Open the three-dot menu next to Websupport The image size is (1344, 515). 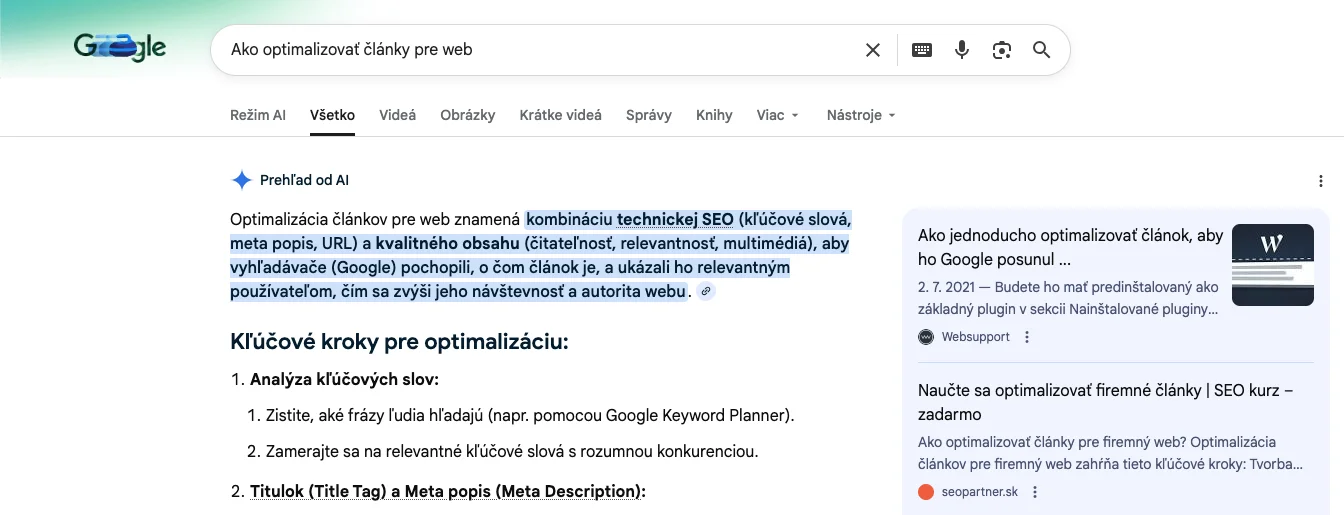1027,337
